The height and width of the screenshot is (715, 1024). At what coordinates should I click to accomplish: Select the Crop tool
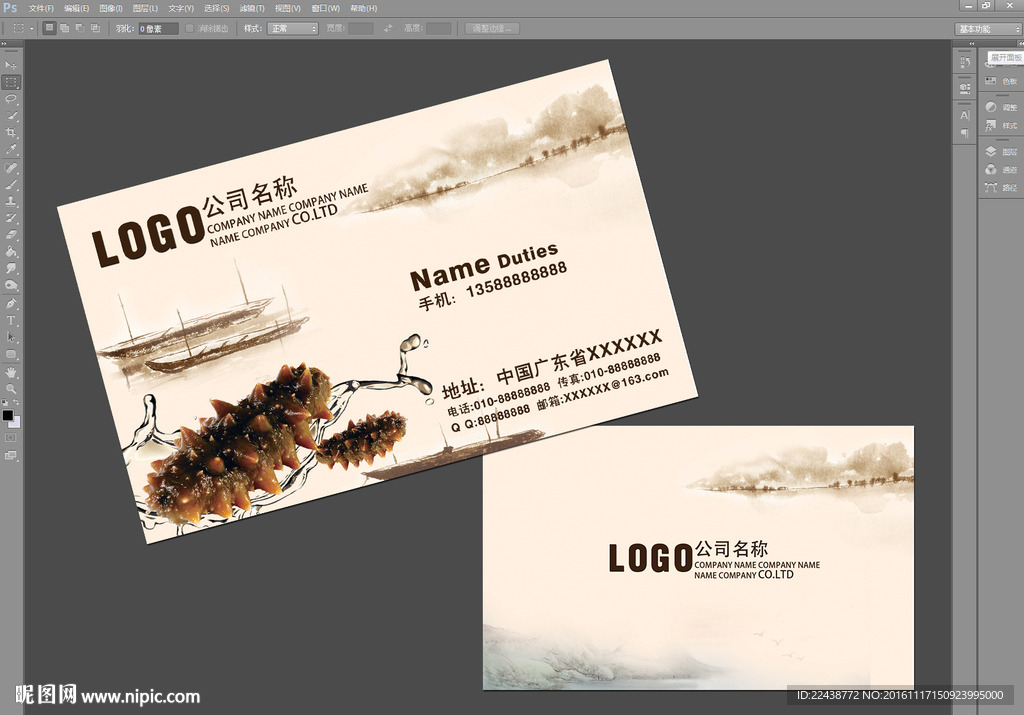tap(11, 133)
